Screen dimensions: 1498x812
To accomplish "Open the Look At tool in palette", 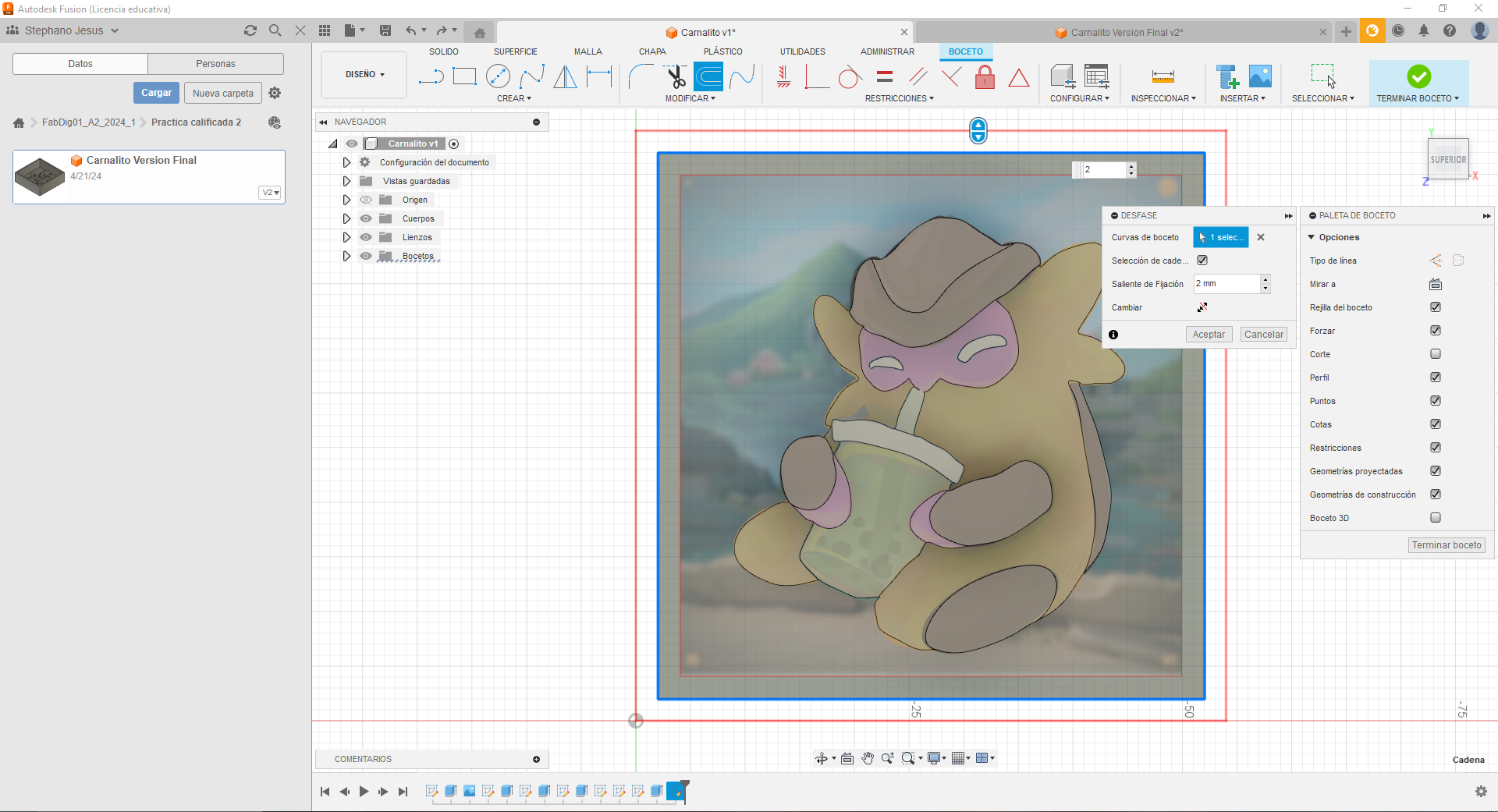I will [1436, 284].
